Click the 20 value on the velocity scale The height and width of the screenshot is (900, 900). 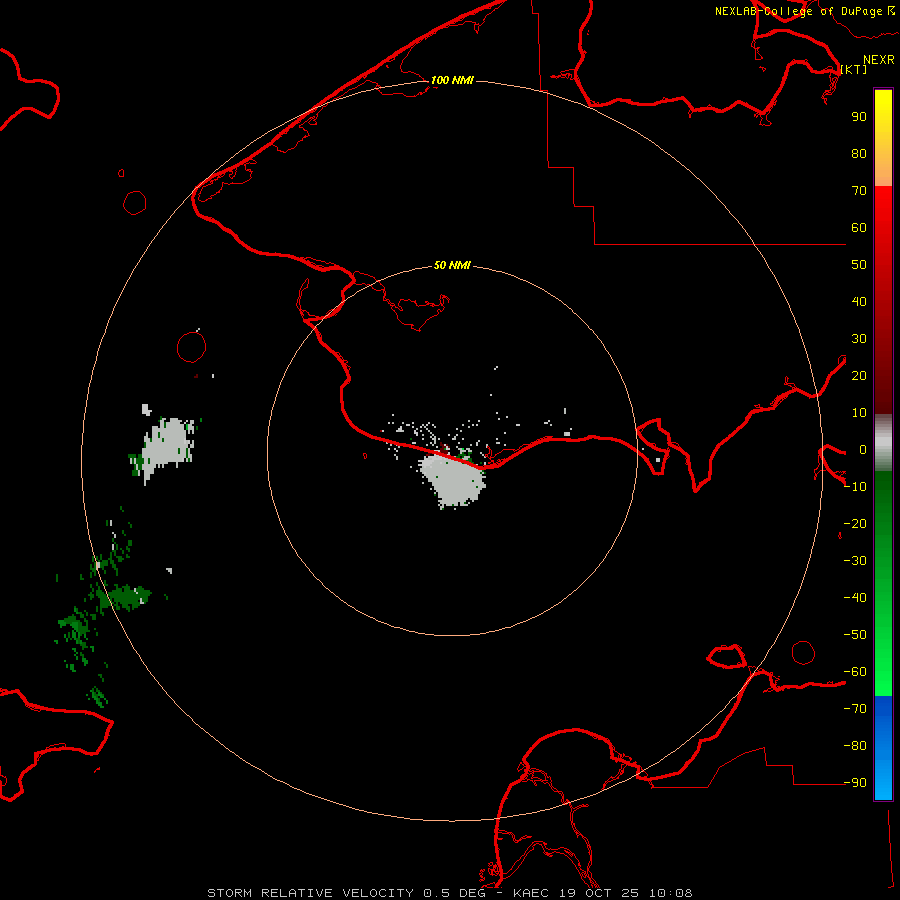pyautogui.click(x=859, y=376)
